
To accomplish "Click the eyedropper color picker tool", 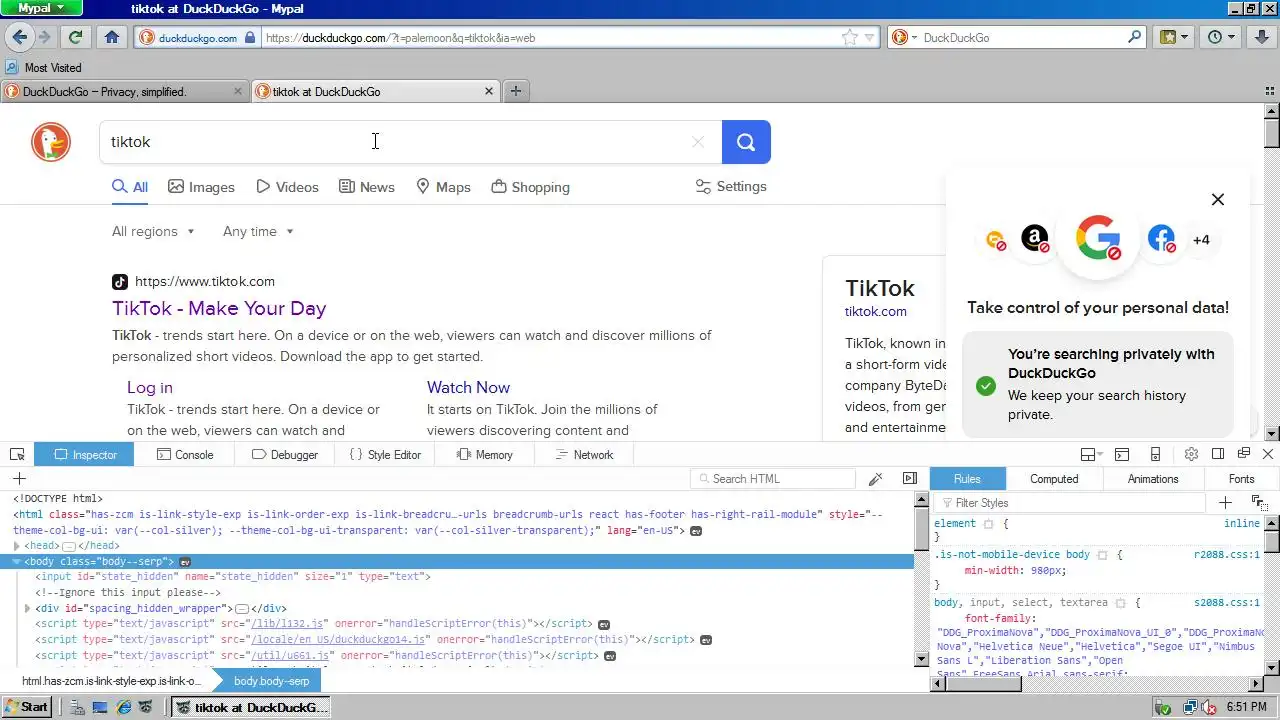I will click(875, 479).
